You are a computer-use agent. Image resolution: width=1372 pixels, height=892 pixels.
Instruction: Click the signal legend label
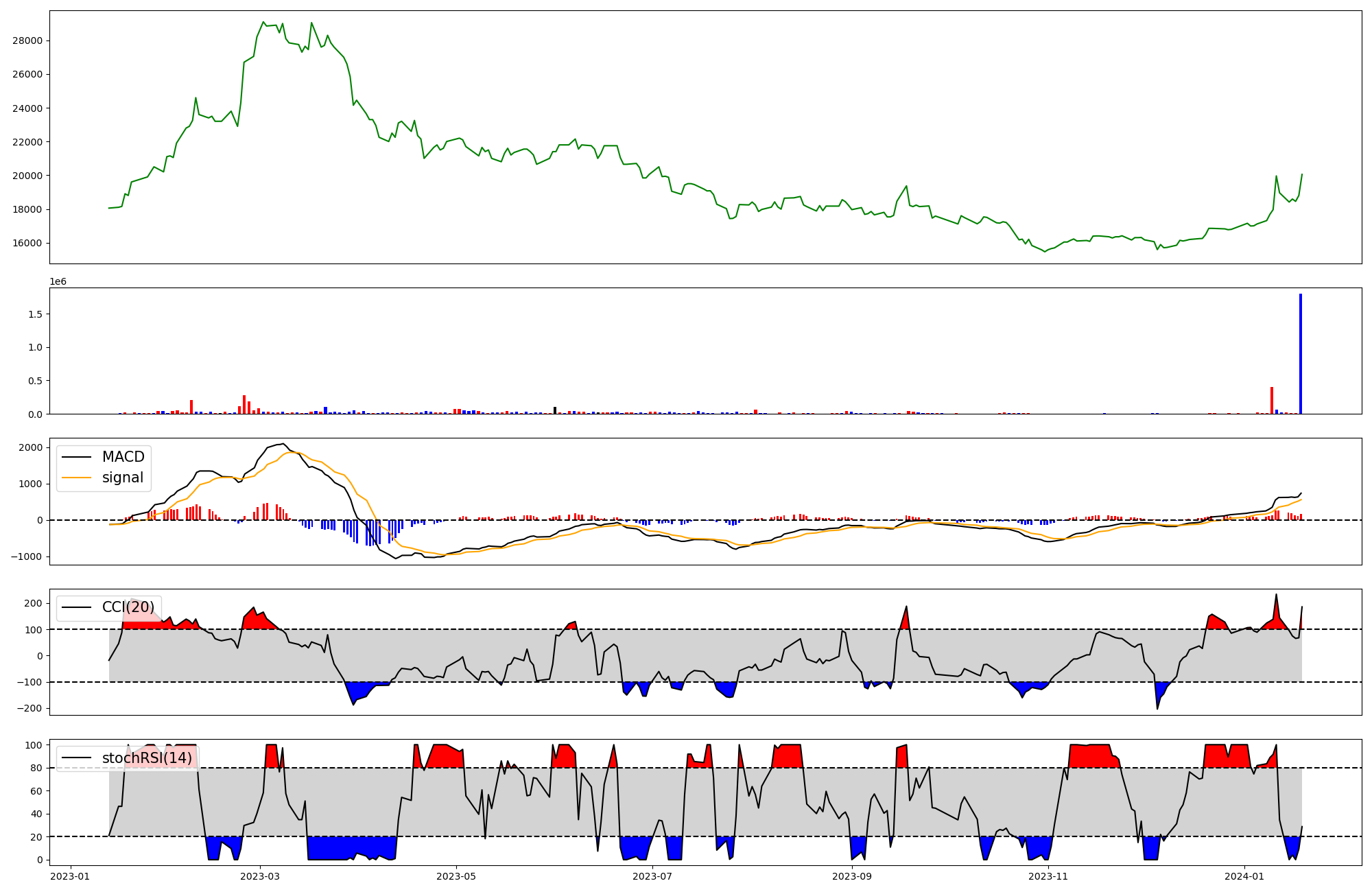click(x=123, y=478)
